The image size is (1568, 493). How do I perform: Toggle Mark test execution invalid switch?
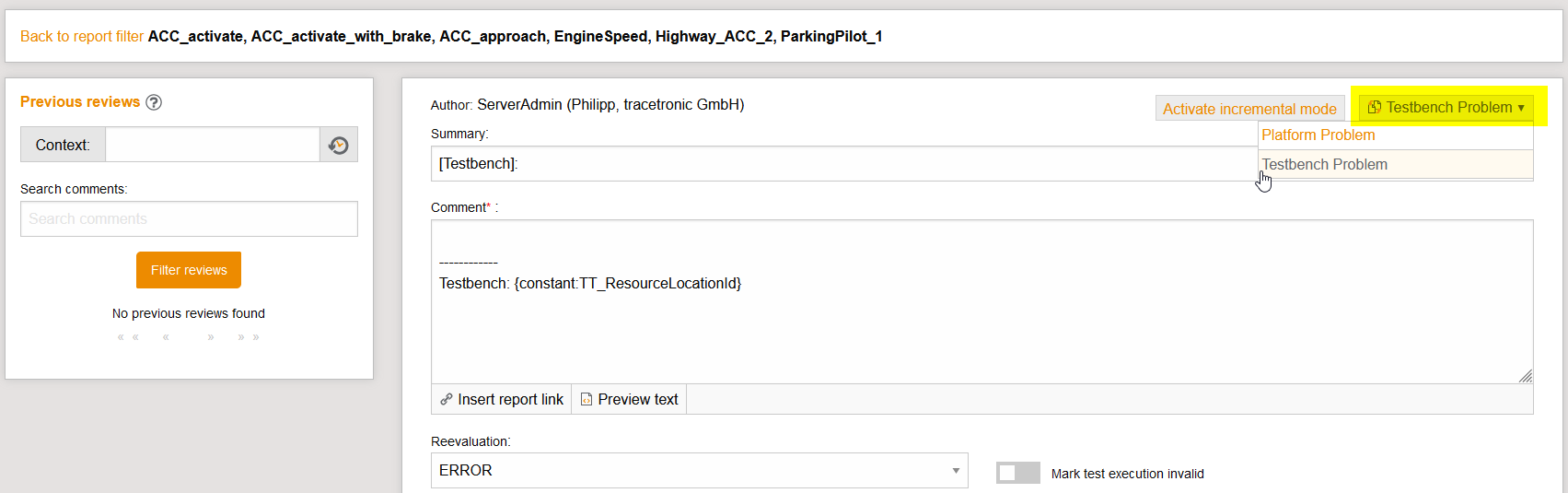tap(1017, 473)
